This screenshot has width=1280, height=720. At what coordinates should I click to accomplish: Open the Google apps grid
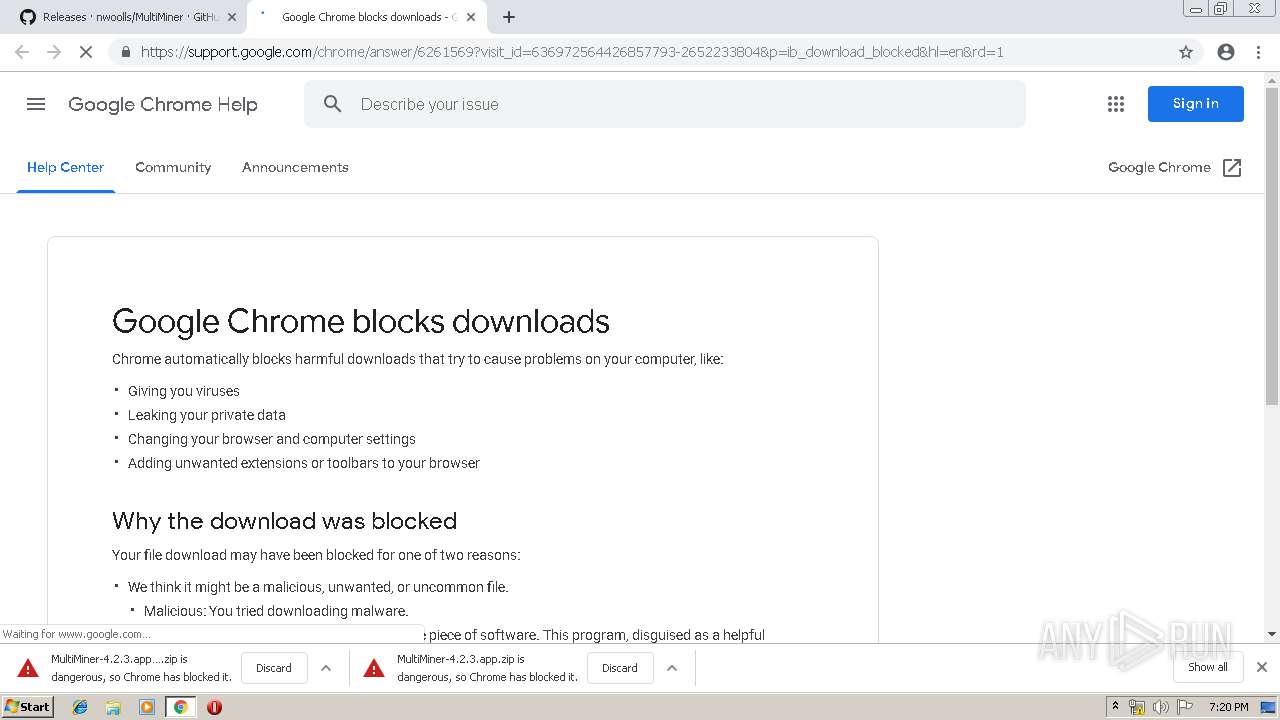pyautogui.click(x=1116, y=104)
